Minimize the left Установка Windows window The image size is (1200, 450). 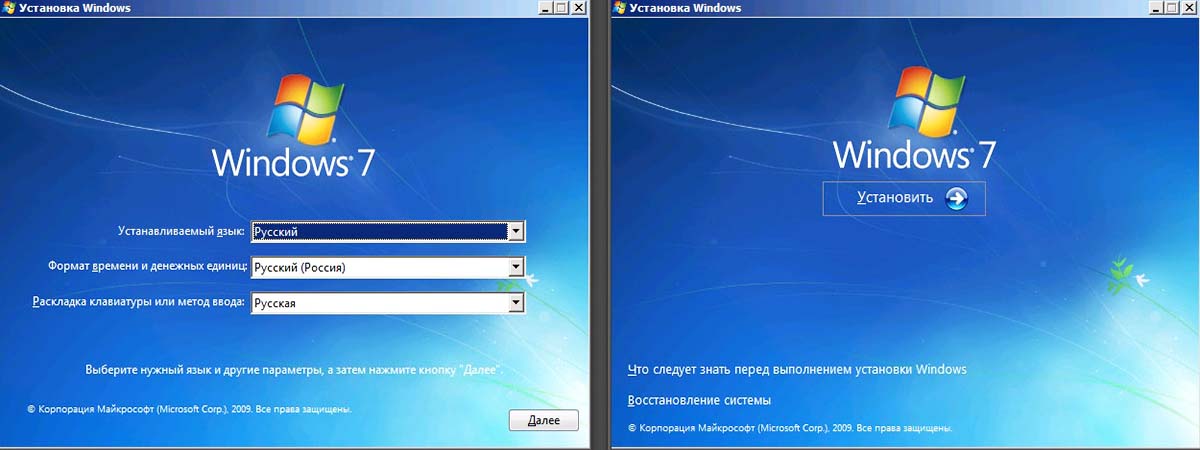[545, 7]
